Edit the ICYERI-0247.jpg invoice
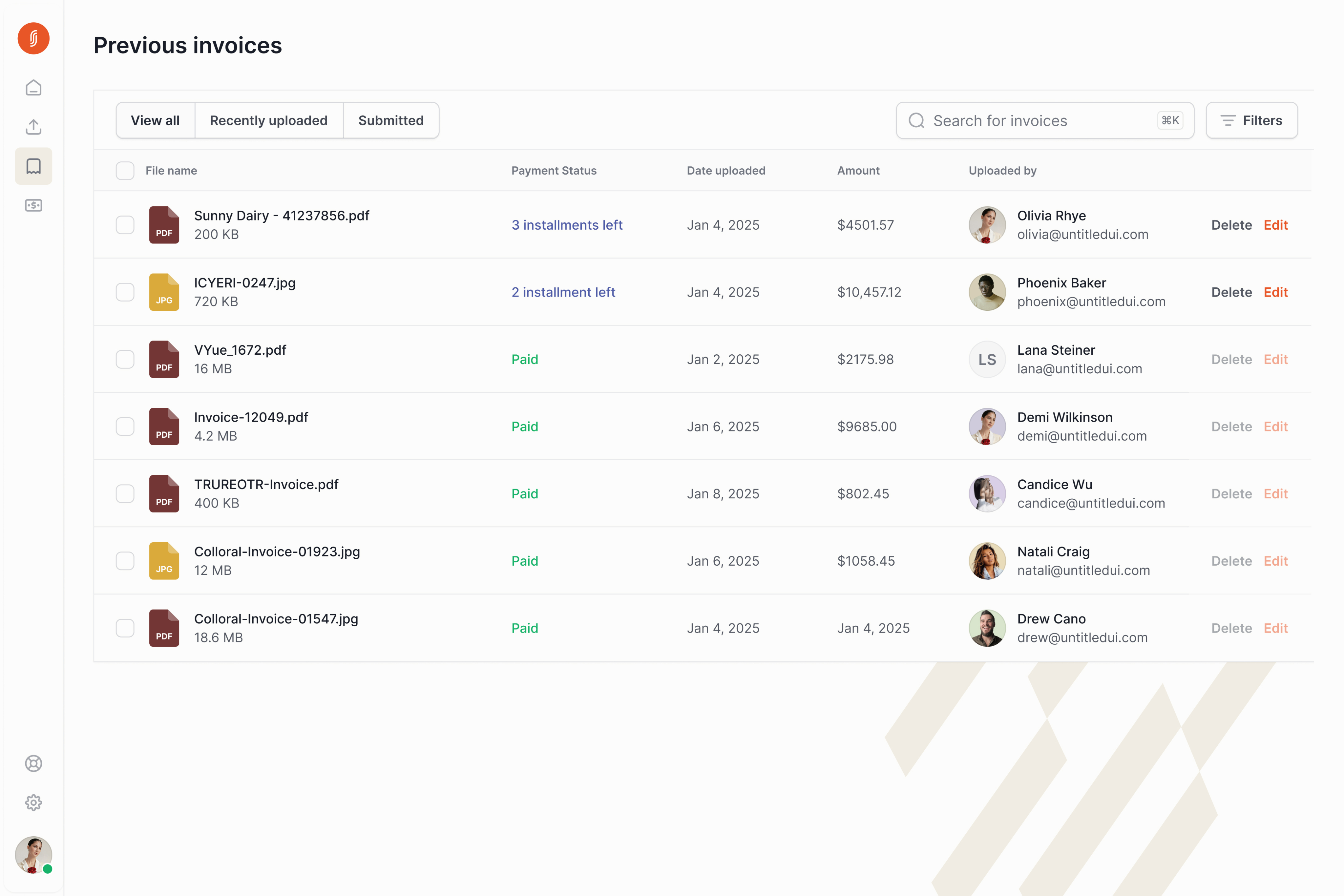1344x896 pixels. click(x=1275, y=292)
